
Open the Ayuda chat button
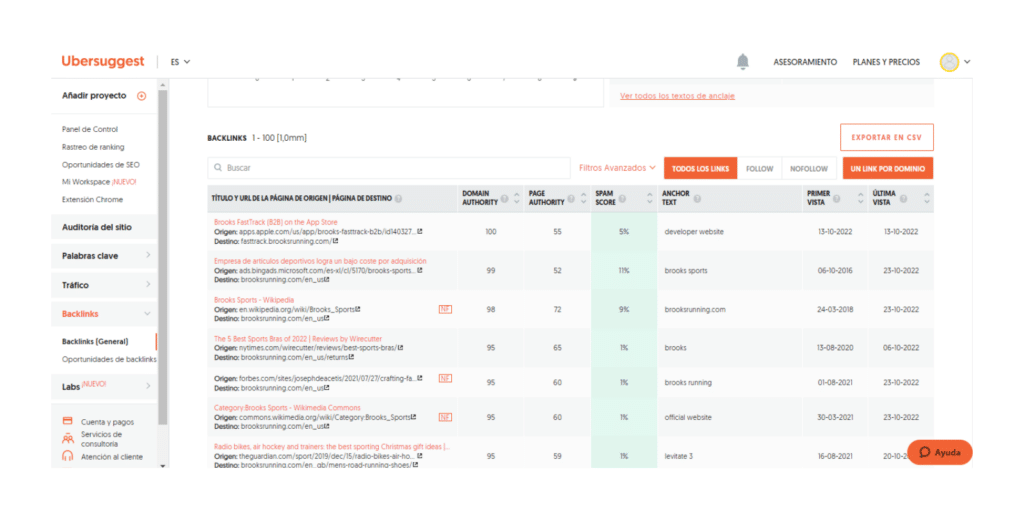(940, 452)
